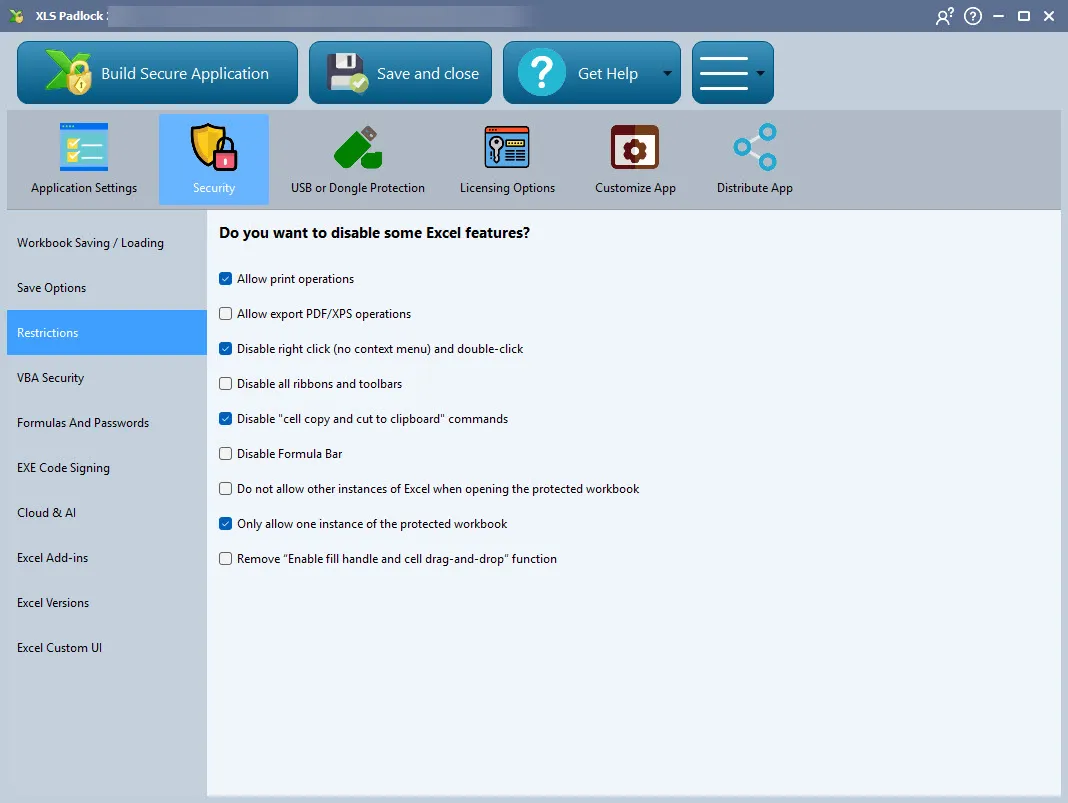This screenshot has width=1068, height=803.
Task: Open Licensing Options key icon
Action: (x=507, y=146)
